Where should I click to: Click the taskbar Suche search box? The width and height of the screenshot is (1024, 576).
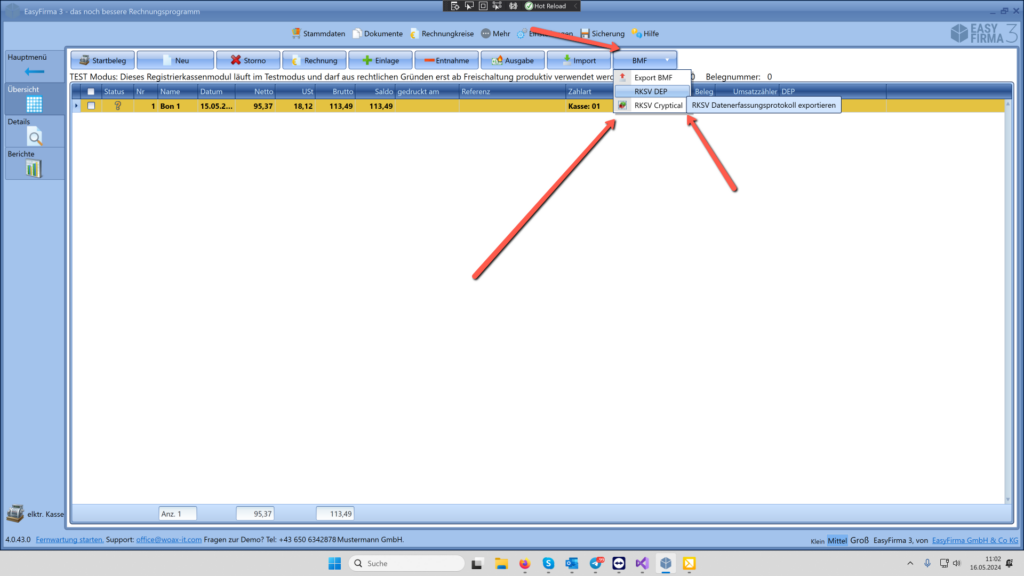pos(406,563)
